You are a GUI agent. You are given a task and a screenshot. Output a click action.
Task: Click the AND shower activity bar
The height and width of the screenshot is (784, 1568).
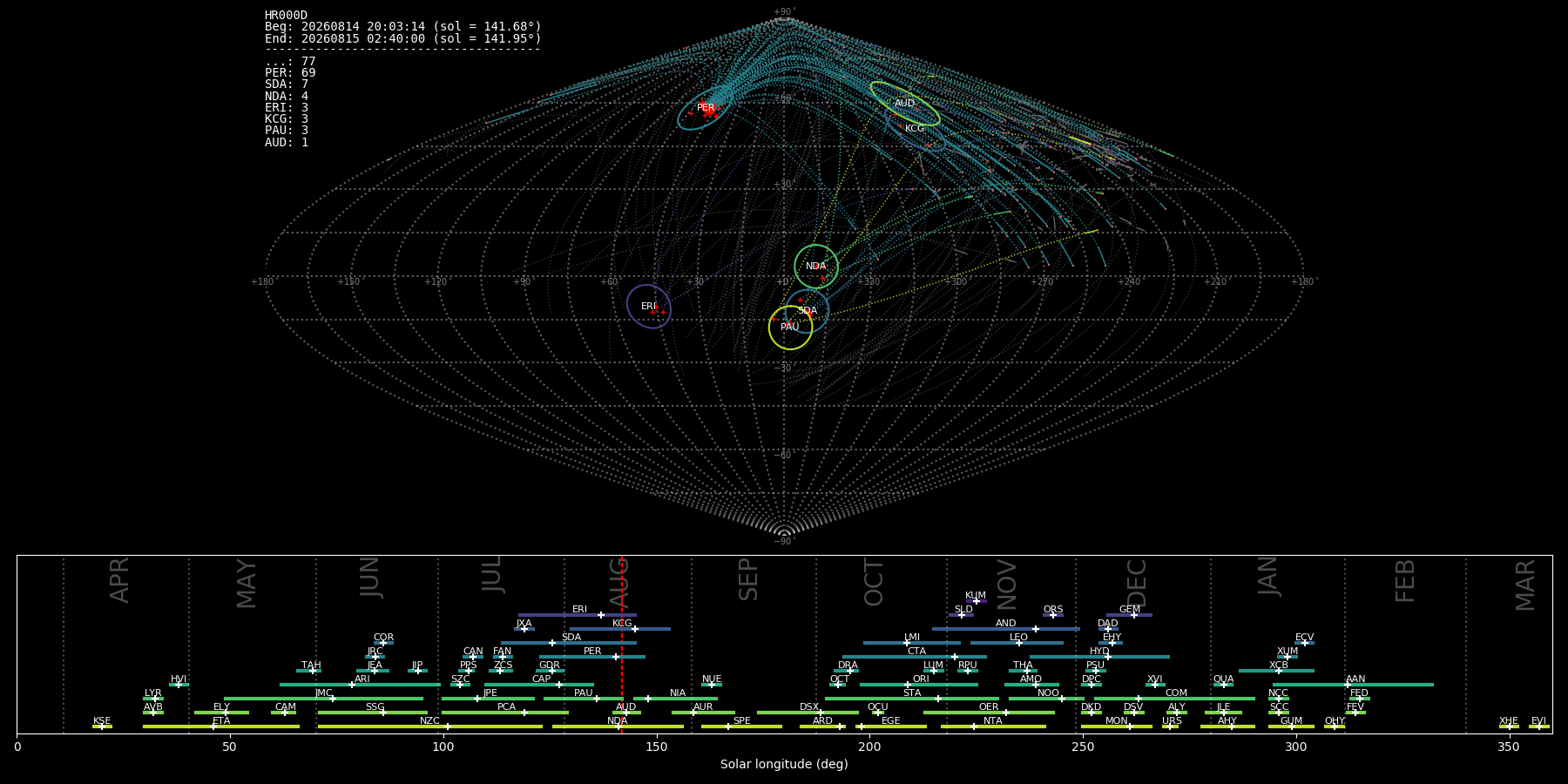(x=1006, y=629)
